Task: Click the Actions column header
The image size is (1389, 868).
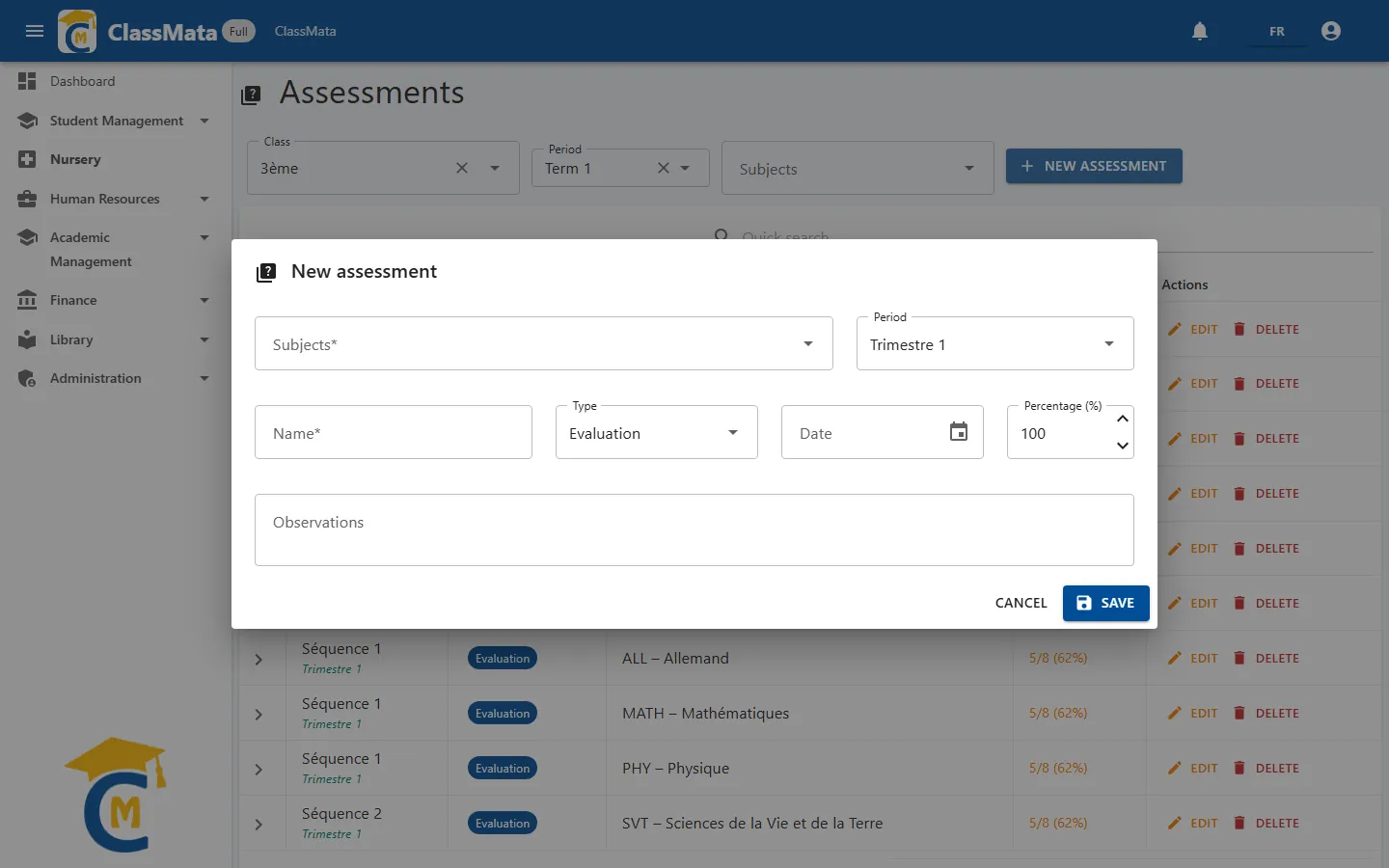Action: tap(1185, 285)
